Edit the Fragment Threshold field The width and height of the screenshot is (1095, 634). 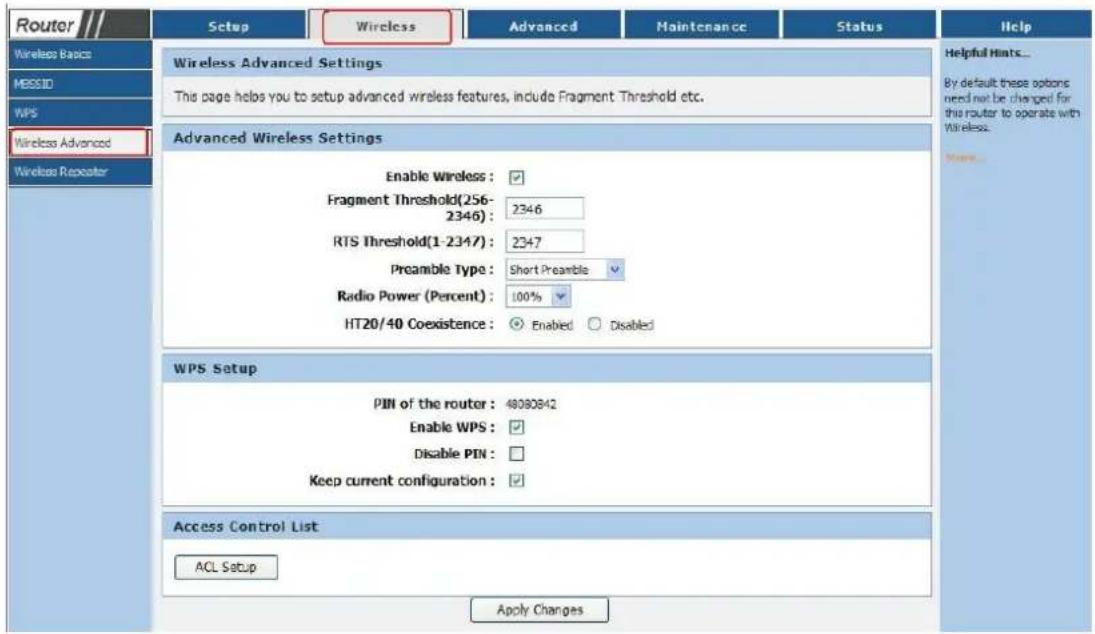click(545, 208)
